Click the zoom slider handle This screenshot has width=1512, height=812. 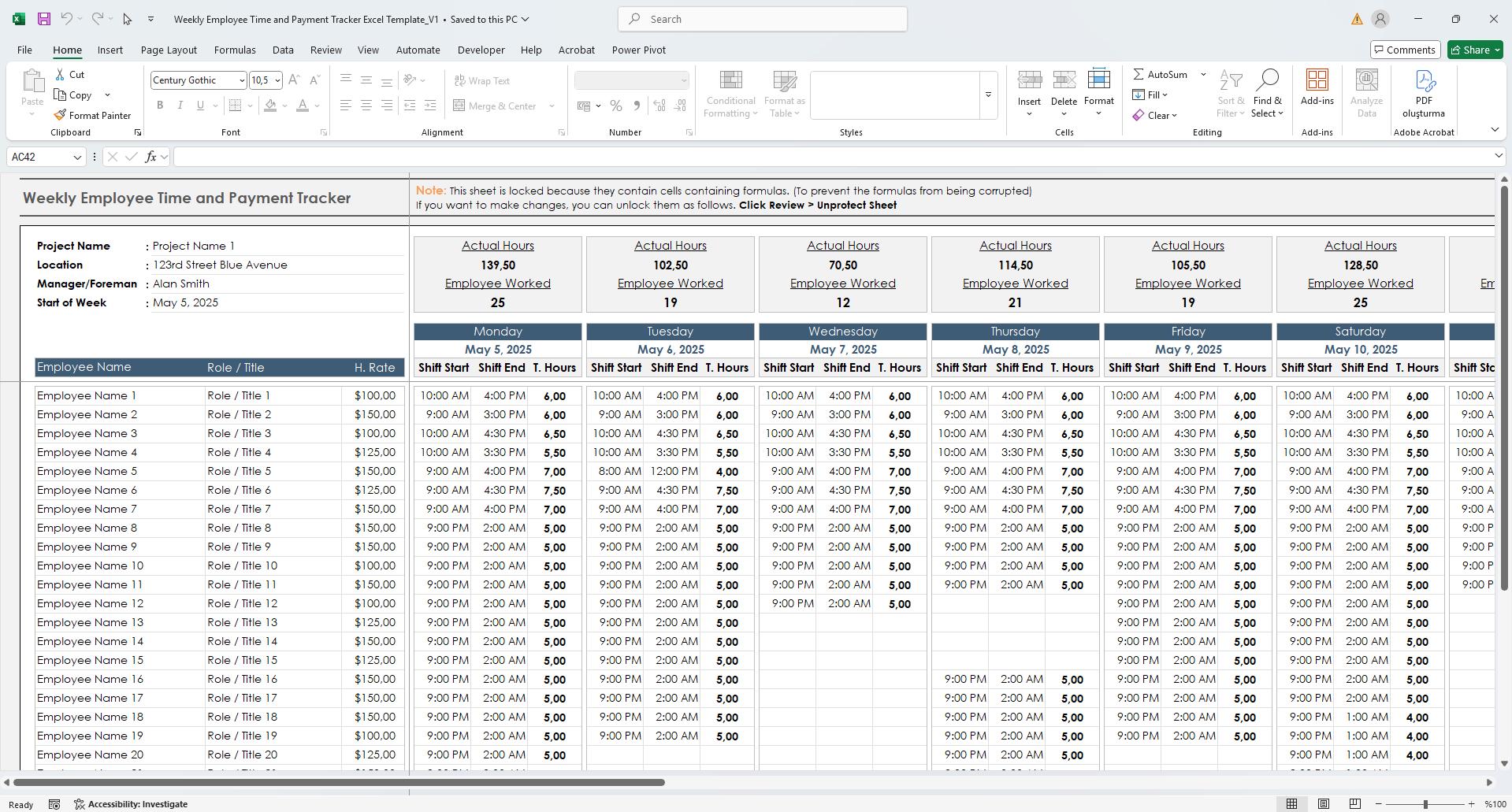click(x=1425, y=804)
